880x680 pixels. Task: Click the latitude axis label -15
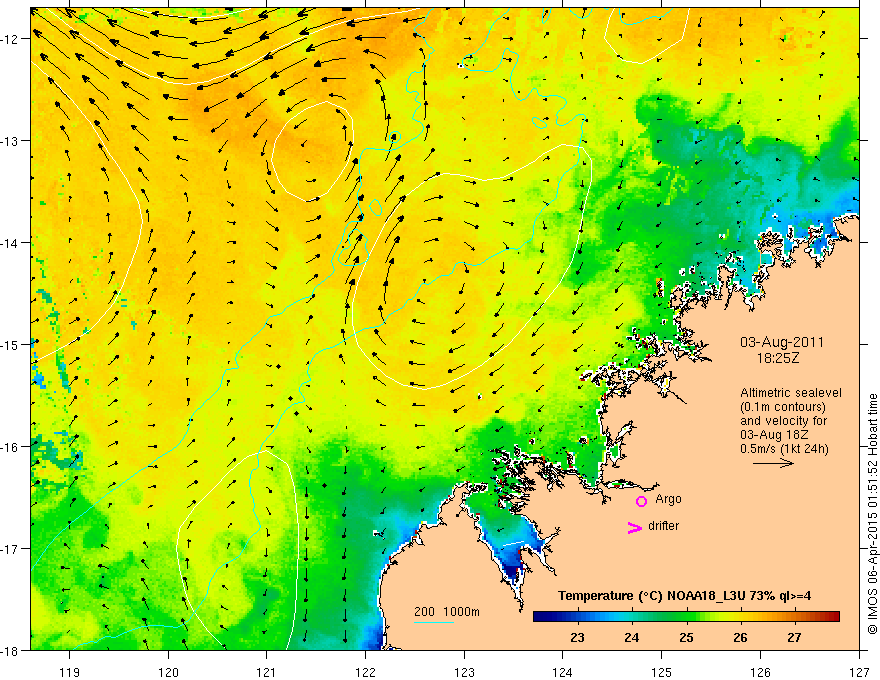10,344
